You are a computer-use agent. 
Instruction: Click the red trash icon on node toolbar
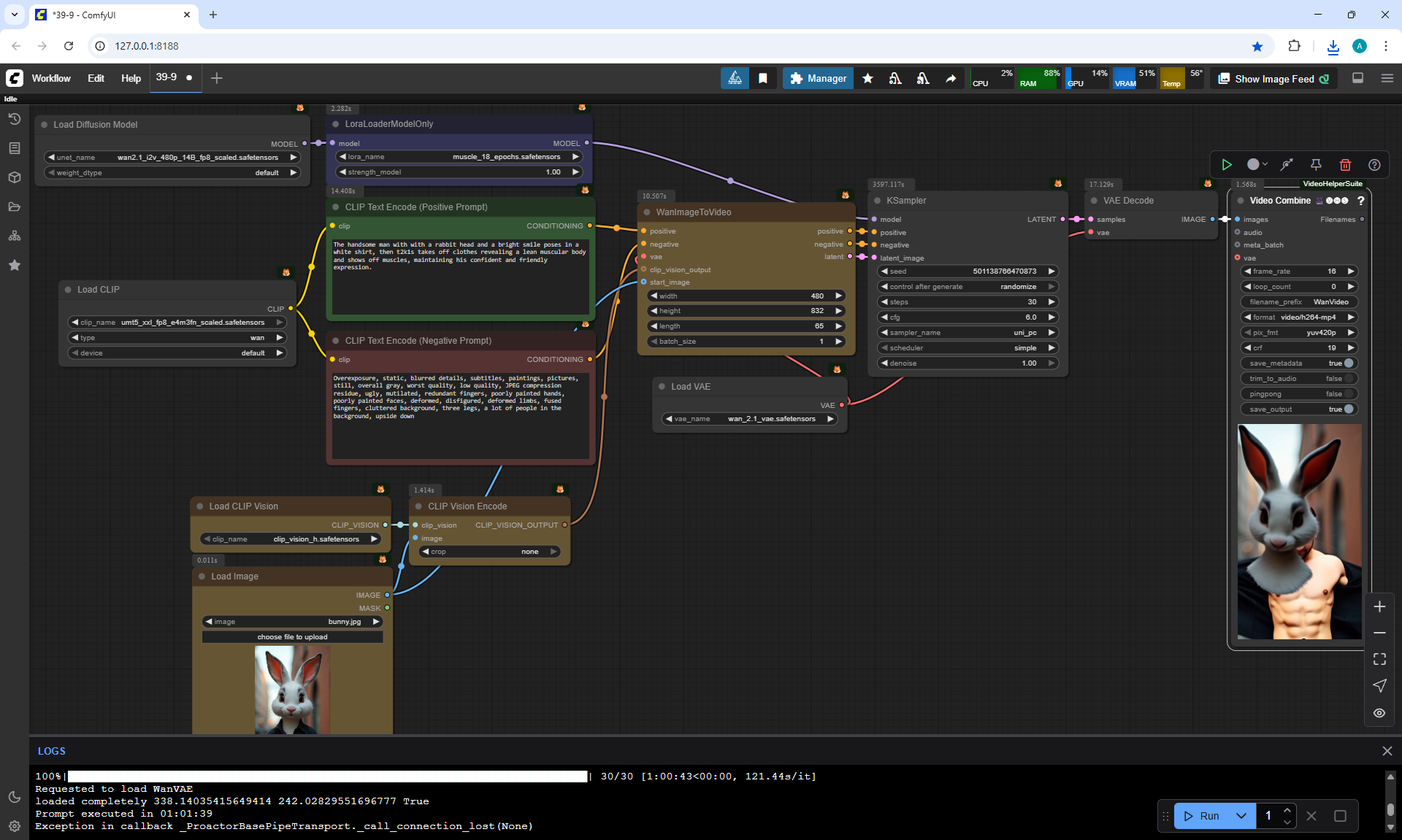1345,165
